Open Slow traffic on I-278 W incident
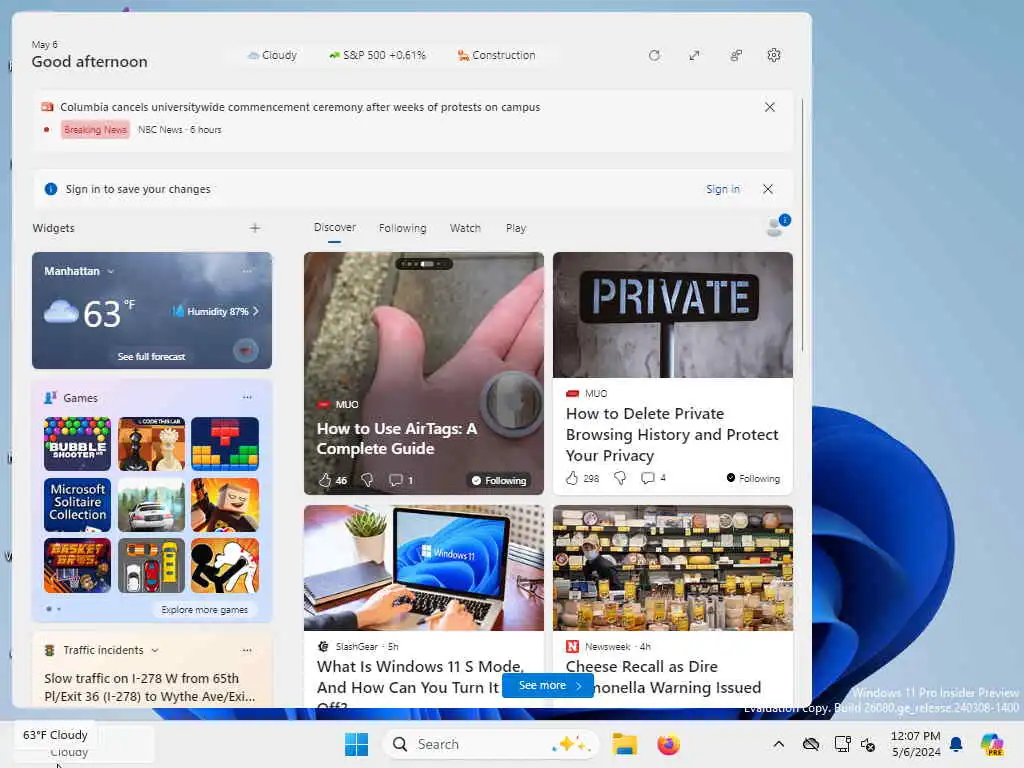 click(x=150, y=687)
